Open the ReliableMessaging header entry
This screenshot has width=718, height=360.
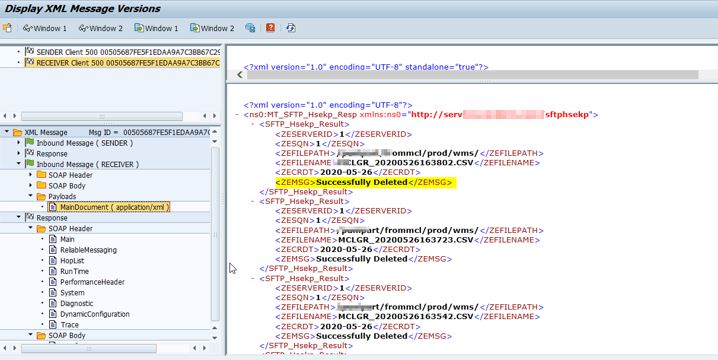(88, 250)
